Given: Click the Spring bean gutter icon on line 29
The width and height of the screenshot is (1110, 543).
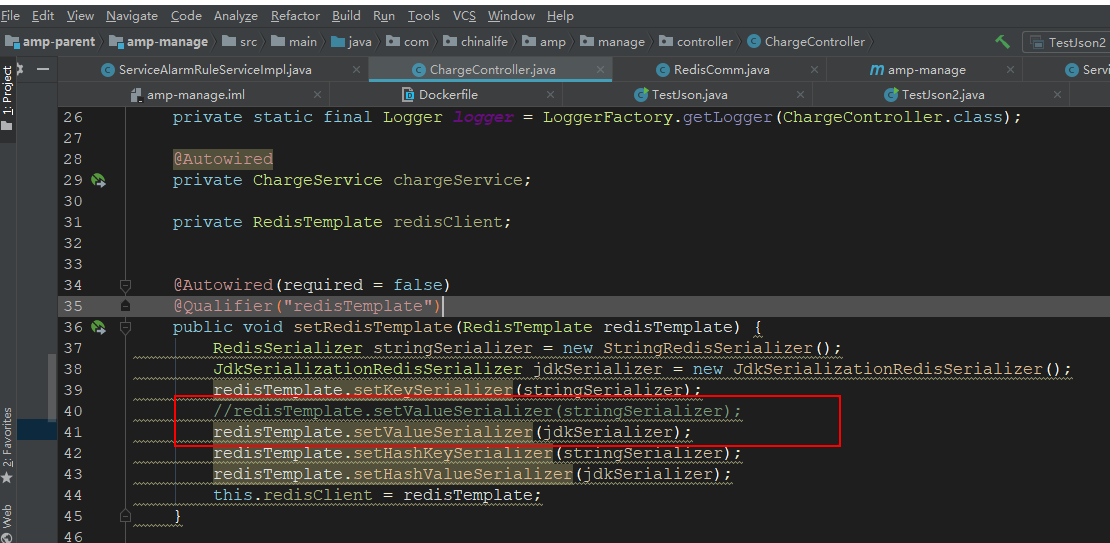Looking at the screenshot, I should point(98,181).
